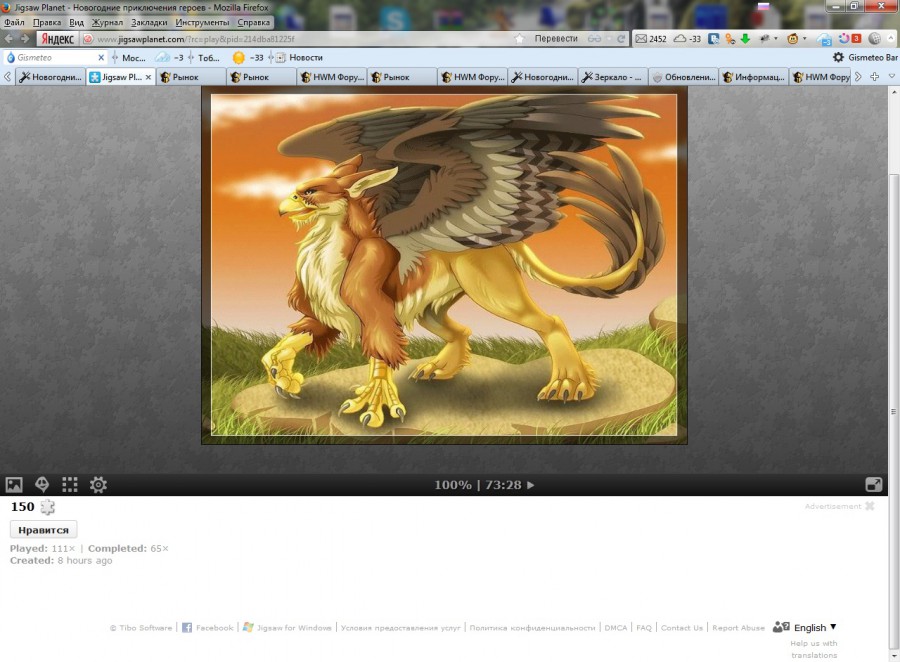Open the DMCA footer link

615,628
